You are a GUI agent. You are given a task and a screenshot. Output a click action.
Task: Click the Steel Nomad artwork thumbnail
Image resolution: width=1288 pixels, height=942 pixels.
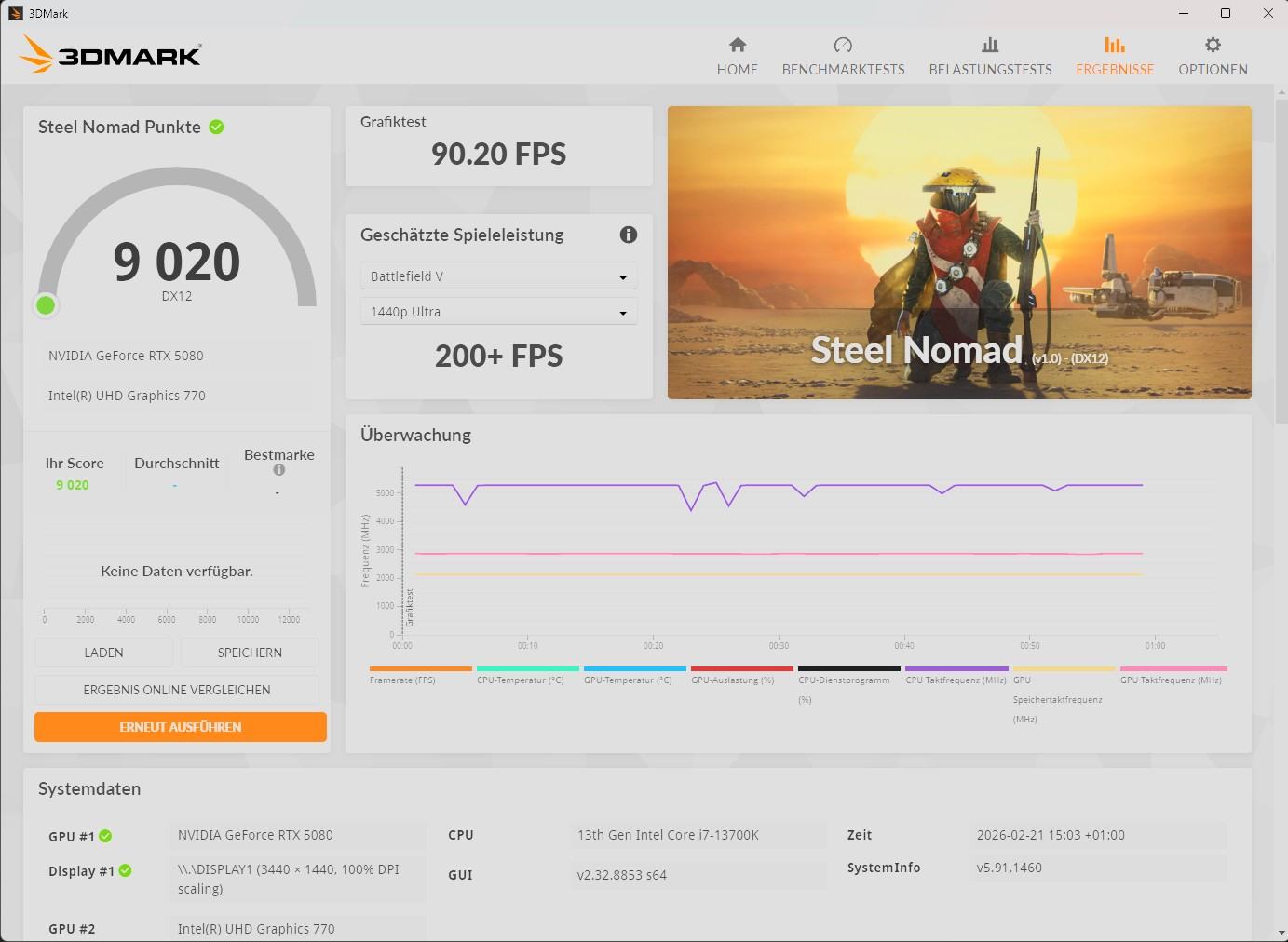tap(959, 252)
